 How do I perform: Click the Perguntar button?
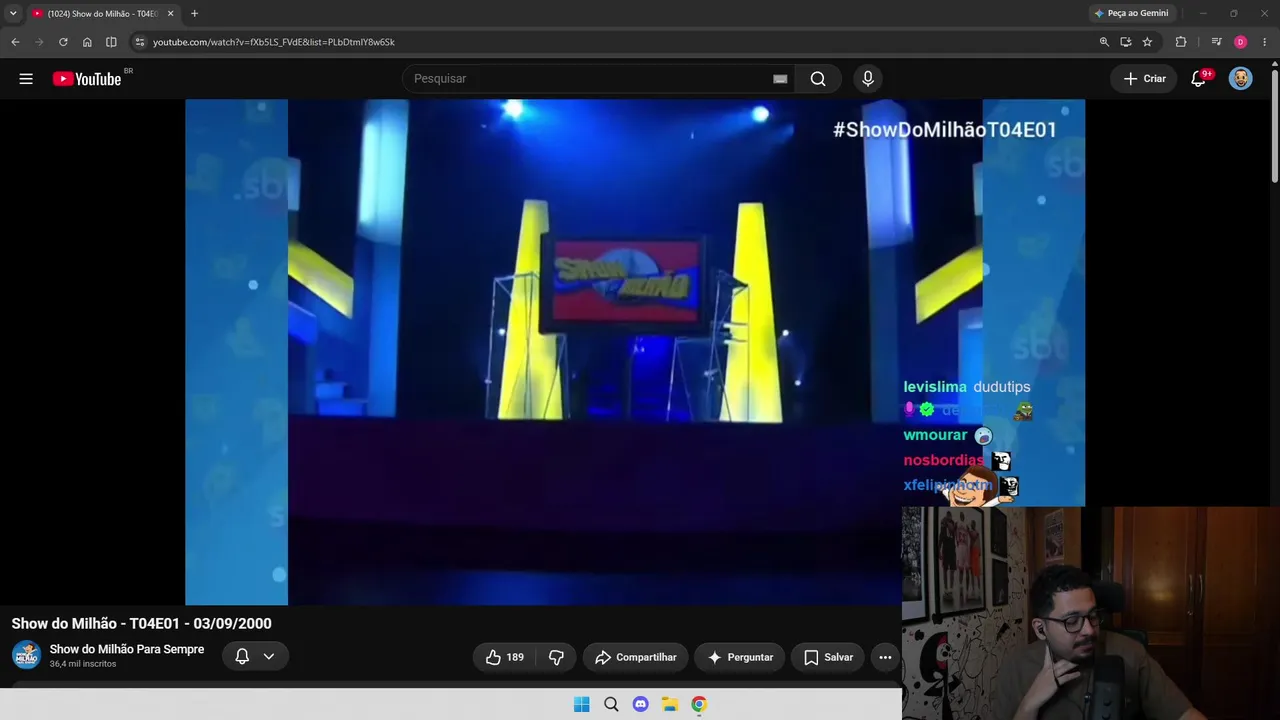(x=740, y=657)
